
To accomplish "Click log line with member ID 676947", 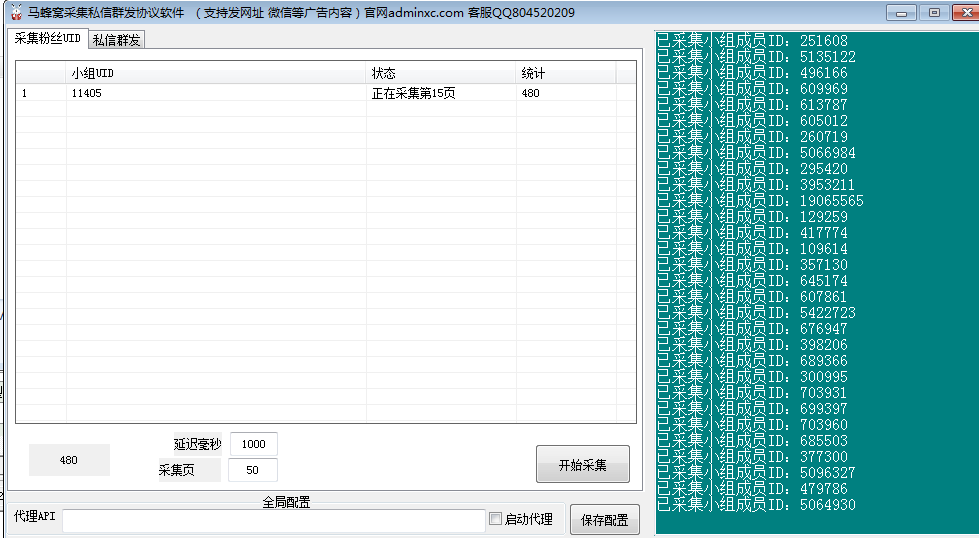I will coord(752,329).
